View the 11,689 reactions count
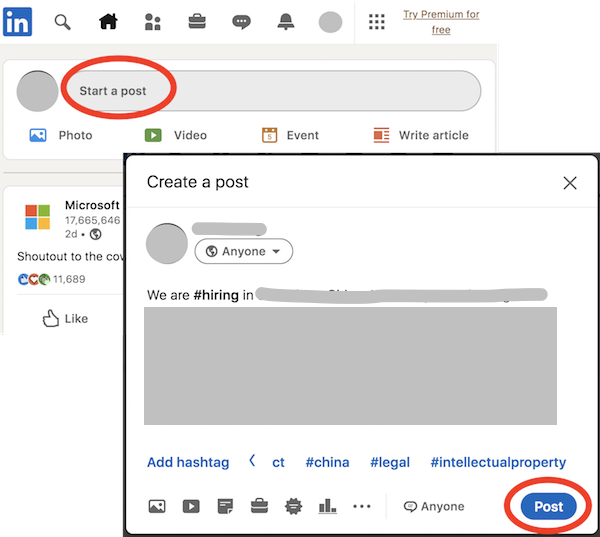The width and height of the screenshot is (600, 537). tap(69, 279)
